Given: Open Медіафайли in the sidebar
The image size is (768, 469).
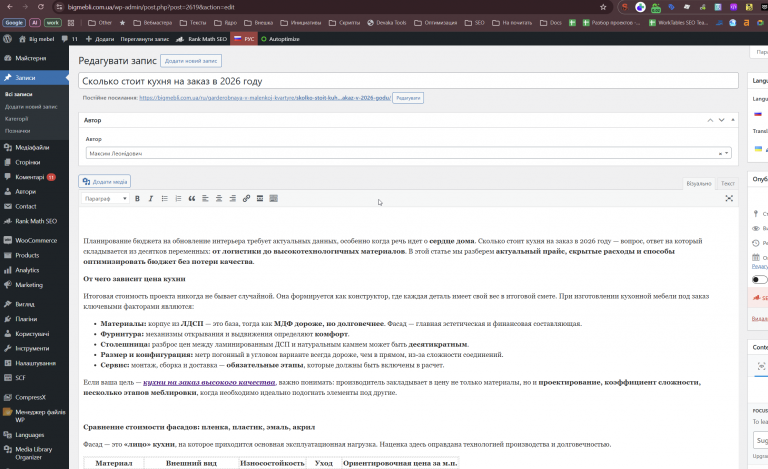Looking at the screenshot, I should [34, 147].
